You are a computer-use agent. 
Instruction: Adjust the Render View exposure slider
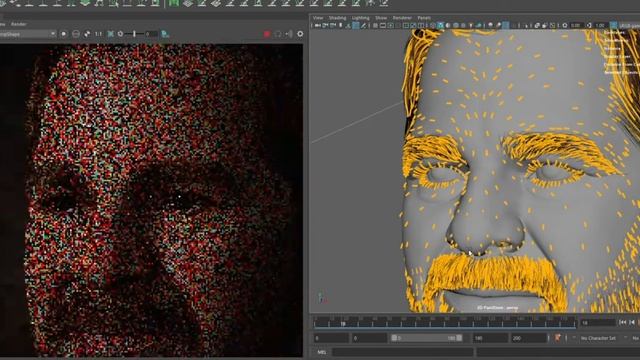133,34
